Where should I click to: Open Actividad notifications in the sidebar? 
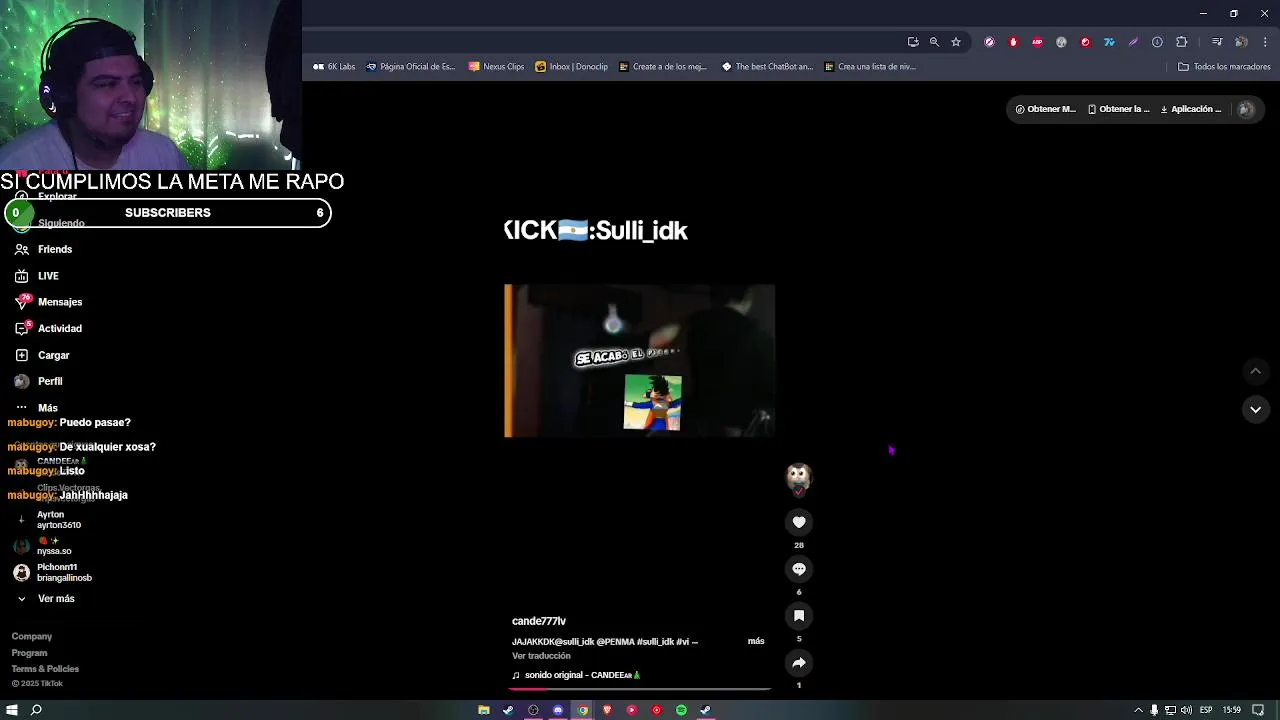[x=48, y=328]
